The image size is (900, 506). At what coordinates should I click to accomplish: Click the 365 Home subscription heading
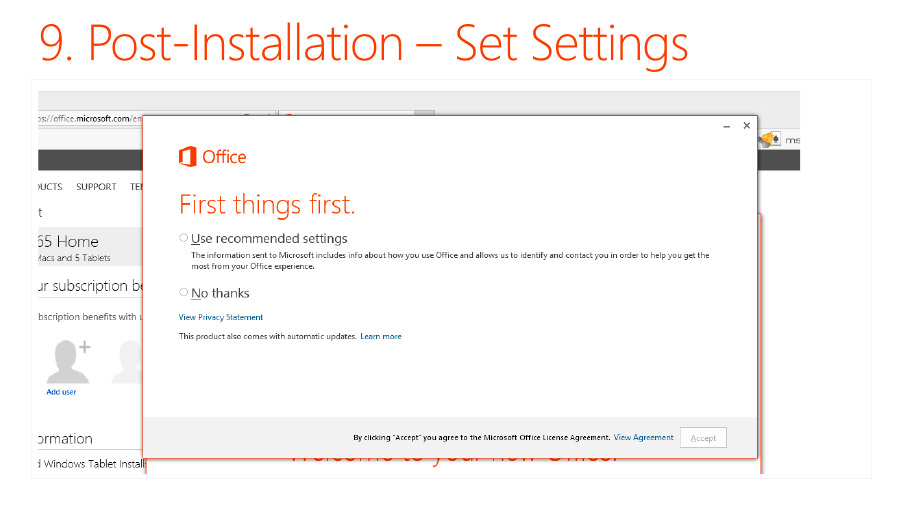click(x=68, y=242)
